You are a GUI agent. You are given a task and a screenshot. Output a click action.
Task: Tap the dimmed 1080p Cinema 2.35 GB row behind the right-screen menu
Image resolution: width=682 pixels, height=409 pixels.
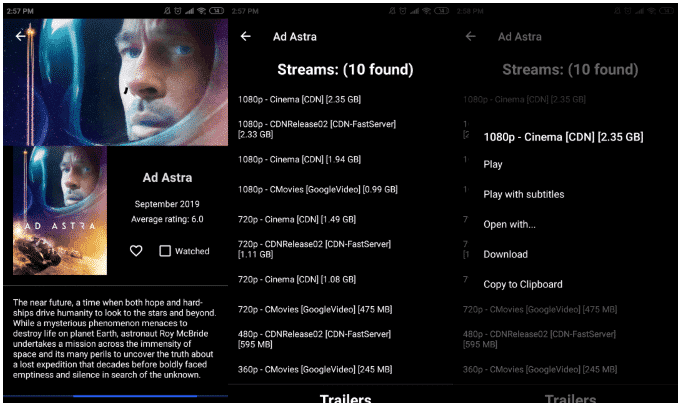pos(524,100)
